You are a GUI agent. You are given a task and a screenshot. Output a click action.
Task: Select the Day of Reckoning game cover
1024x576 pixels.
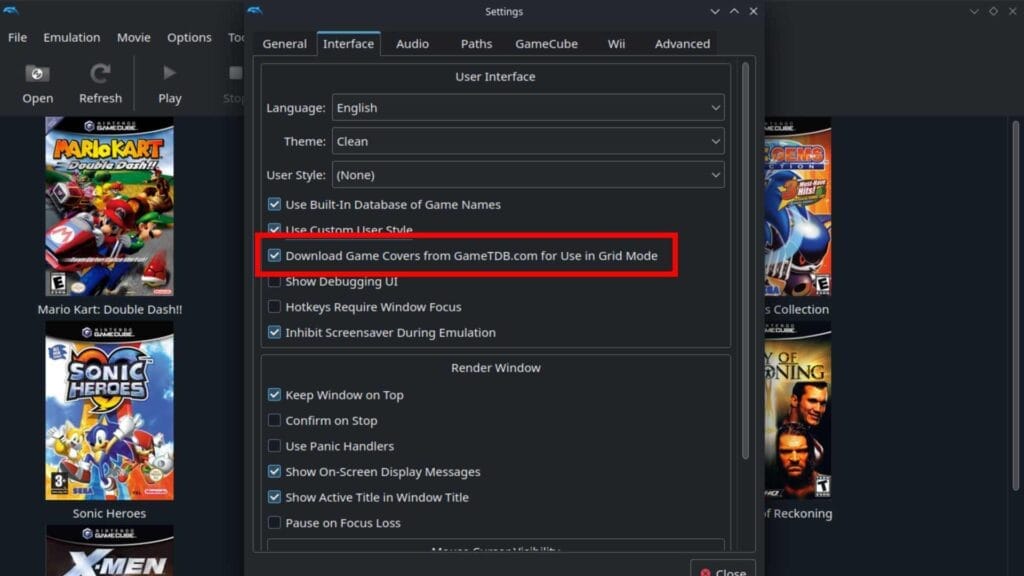tap(797, 411)
